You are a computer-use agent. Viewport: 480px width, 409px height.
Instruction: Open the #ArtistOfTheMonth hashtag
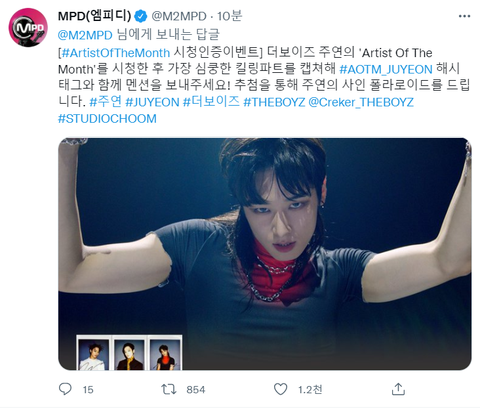[116, 53]
